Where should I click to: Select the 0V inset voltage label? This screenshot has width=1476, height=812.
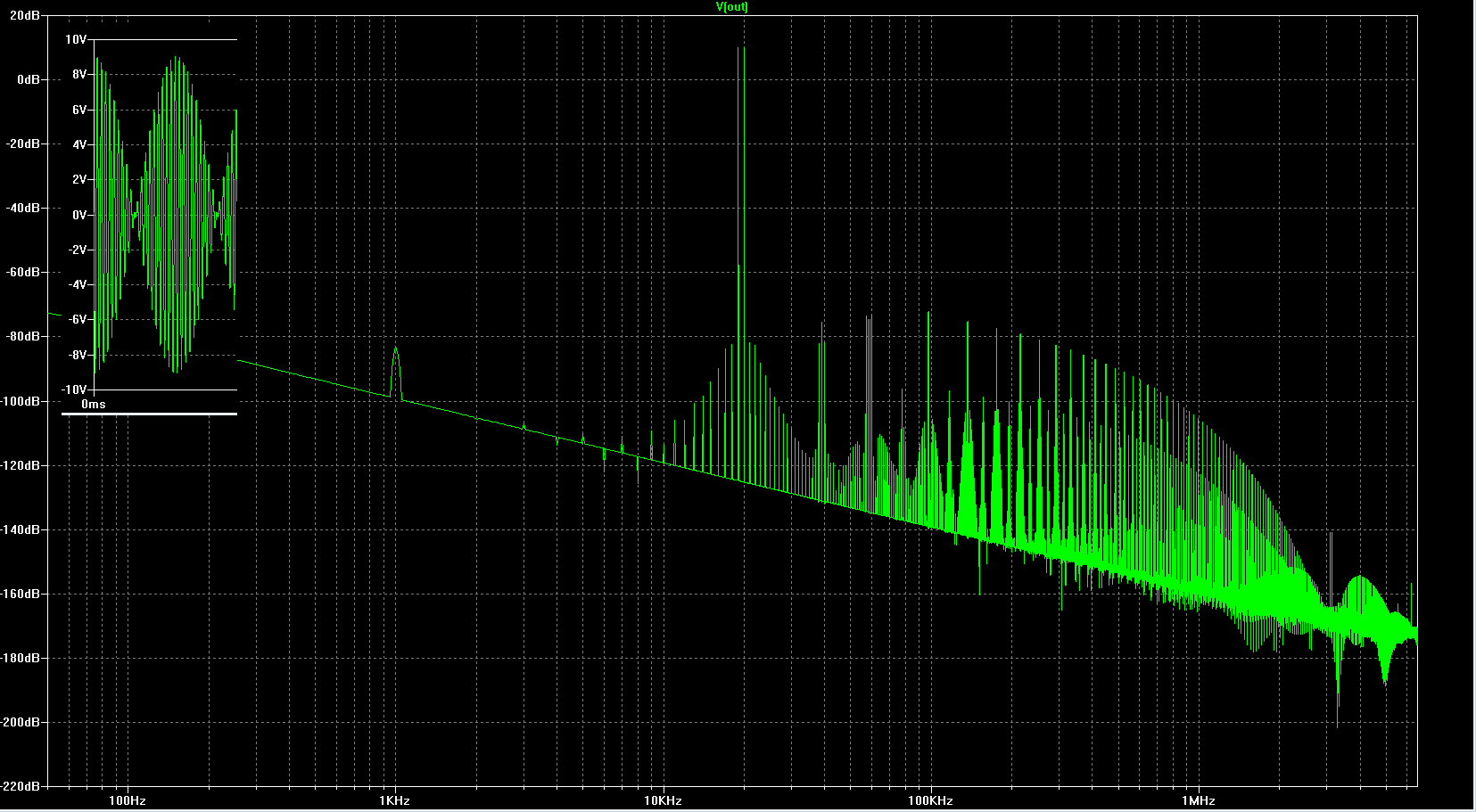pos(79,215)
